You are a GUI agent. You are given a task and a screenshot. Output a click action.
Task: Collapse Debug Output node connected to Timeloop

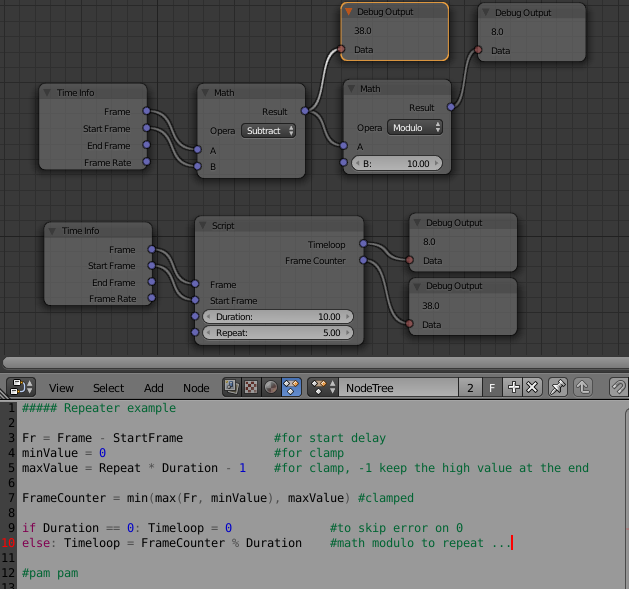[417, 223]
